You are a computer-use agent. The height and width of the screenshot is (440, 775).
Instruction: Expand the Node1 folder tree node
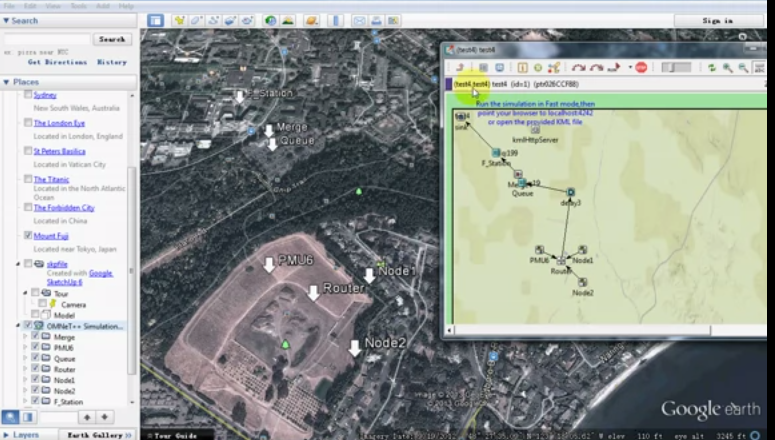pyautogui.click(x=25, y=380)
